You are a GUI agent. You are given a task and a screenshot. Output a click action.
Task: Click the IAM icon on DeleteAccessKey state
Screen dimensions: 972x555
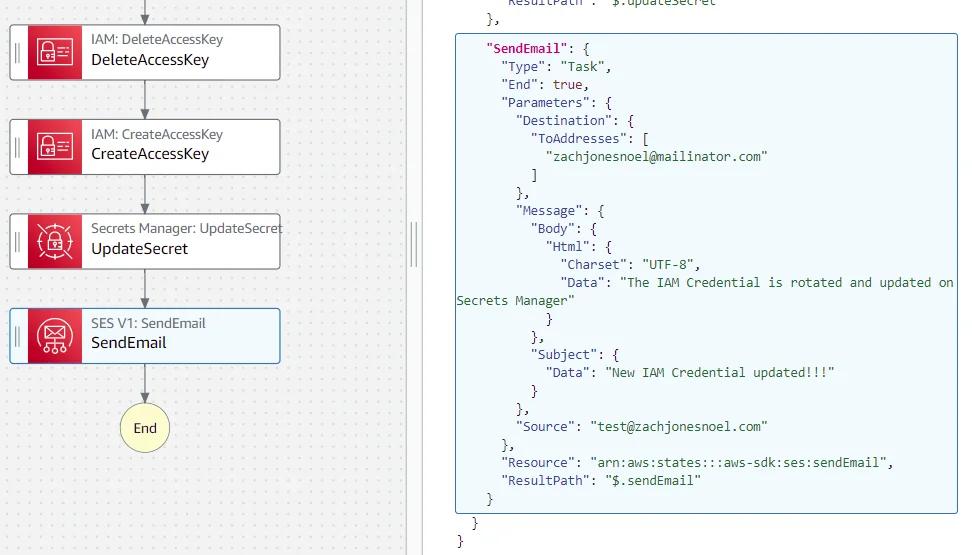pos(54,52)
